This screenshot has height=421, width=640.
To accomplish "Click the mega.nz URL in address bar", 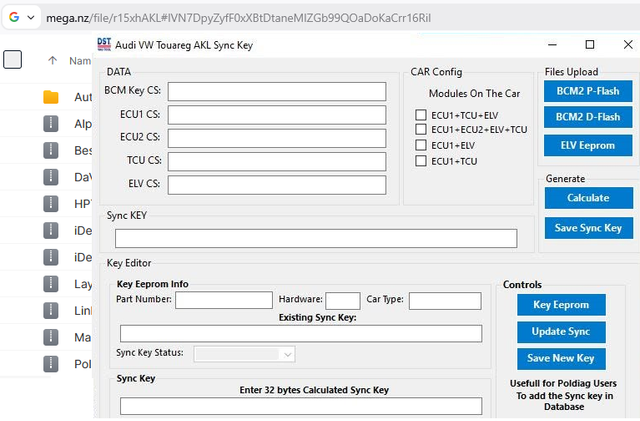I will pos(238,18).
